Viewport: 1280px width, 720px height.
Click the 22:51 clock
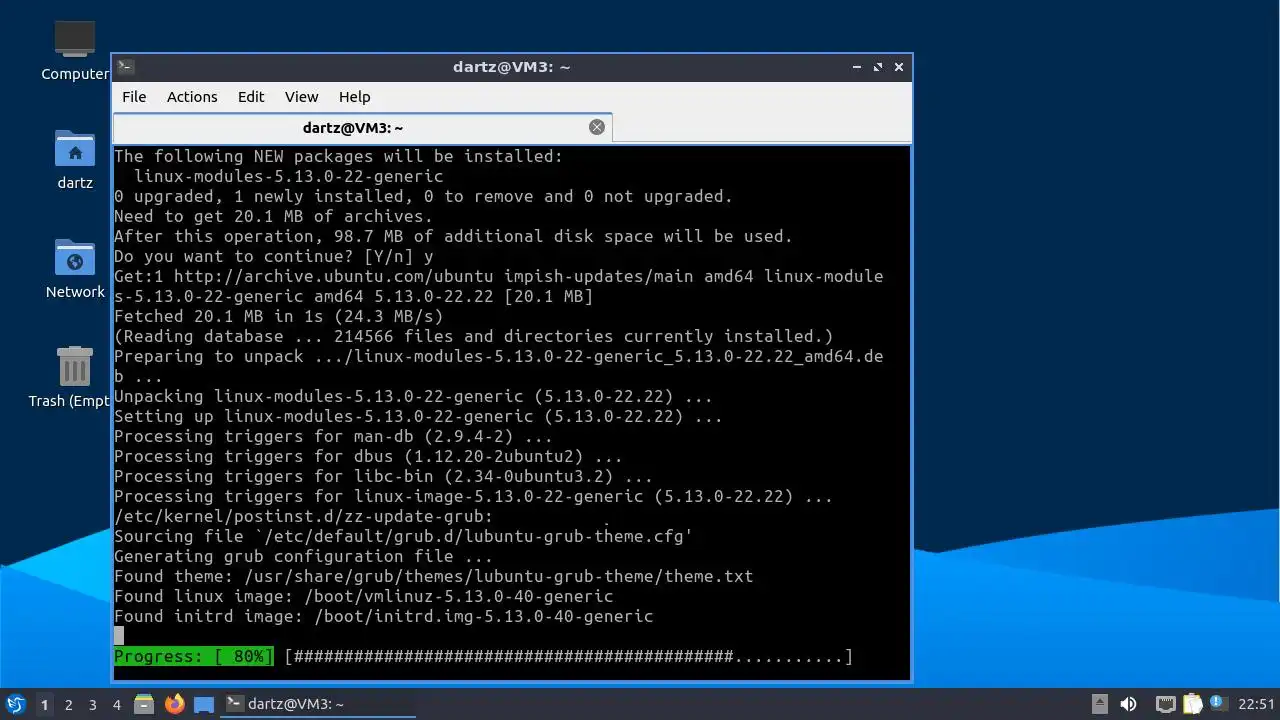click(1256, 704)
